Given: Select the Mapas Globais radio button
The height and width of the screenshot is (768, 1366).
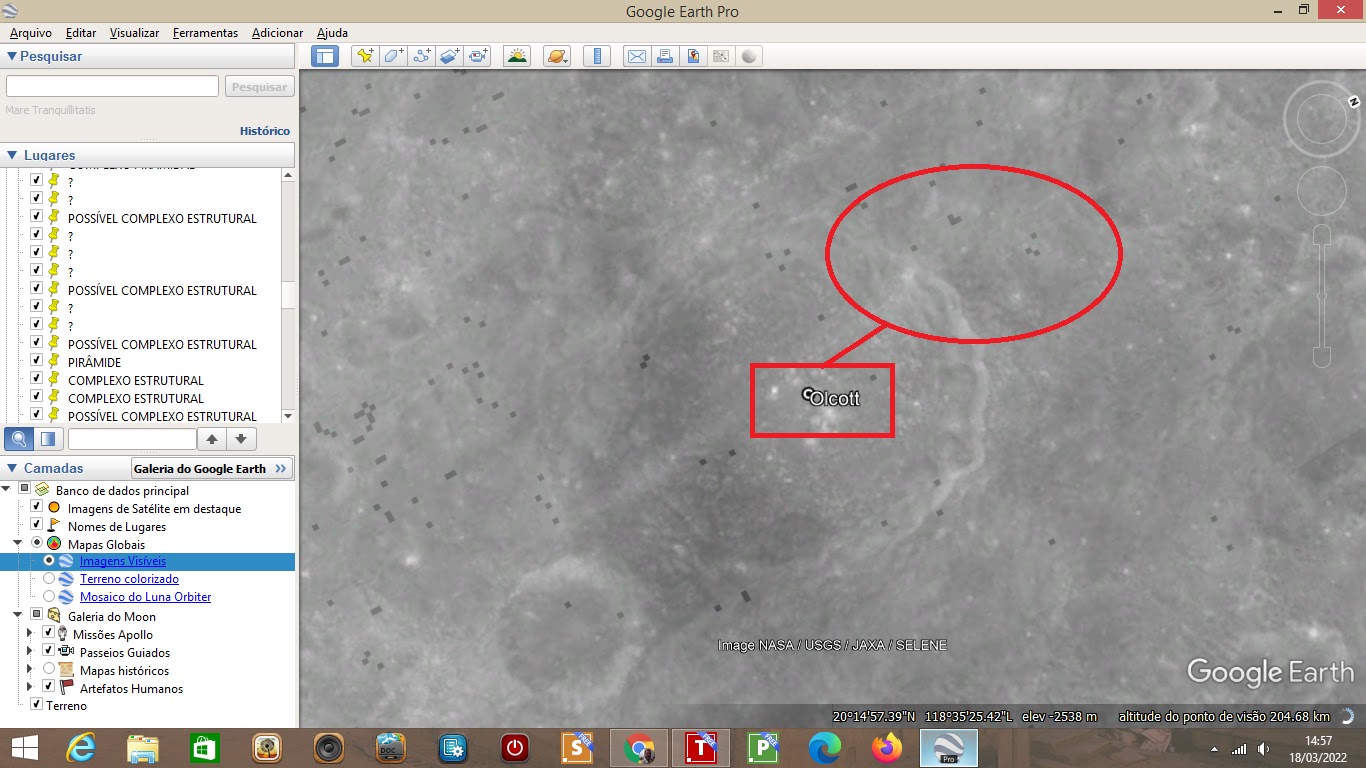Looking at the screenshot, I should (37, 544).
